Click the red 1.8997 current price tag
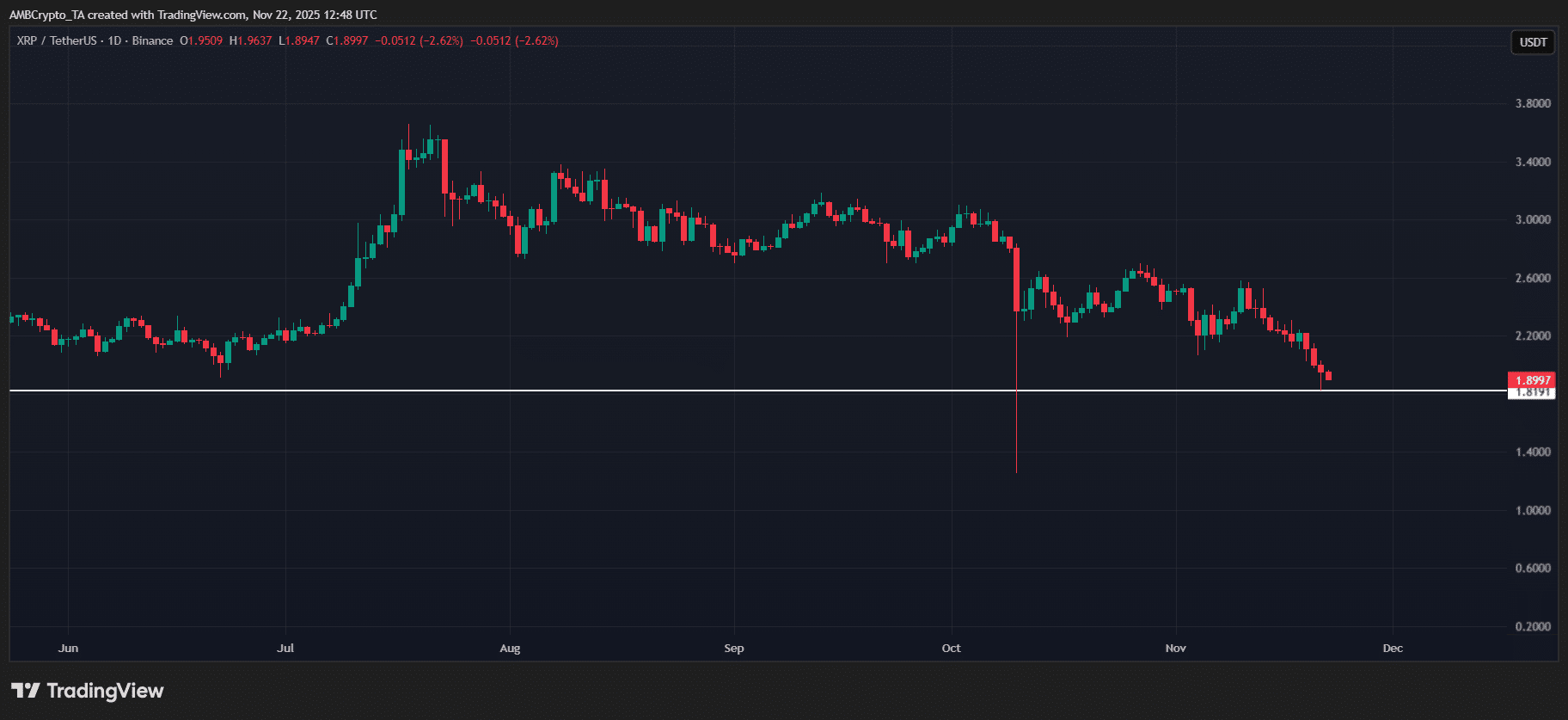This screenshot has width=1568, height=720. [x=1532, y=380]
